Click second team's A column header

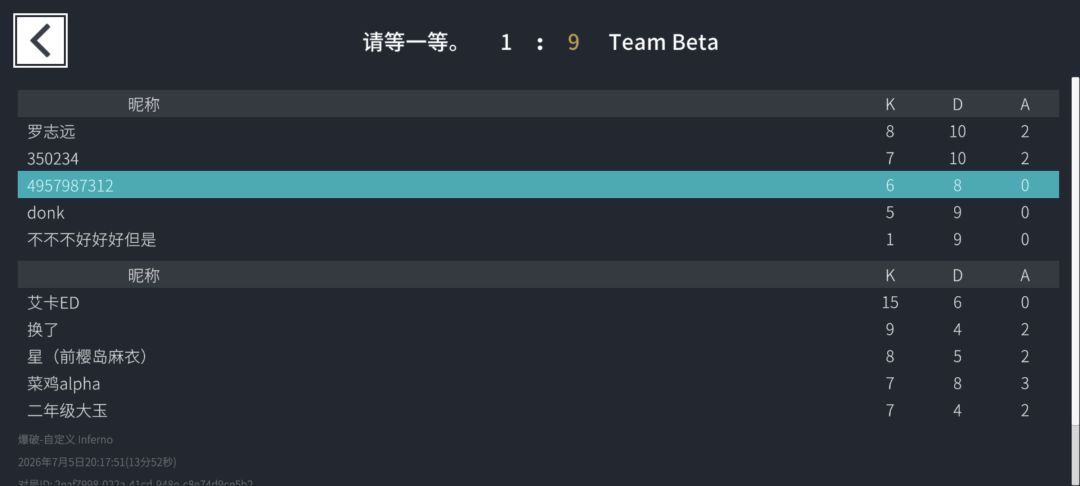click(1025, 275)
